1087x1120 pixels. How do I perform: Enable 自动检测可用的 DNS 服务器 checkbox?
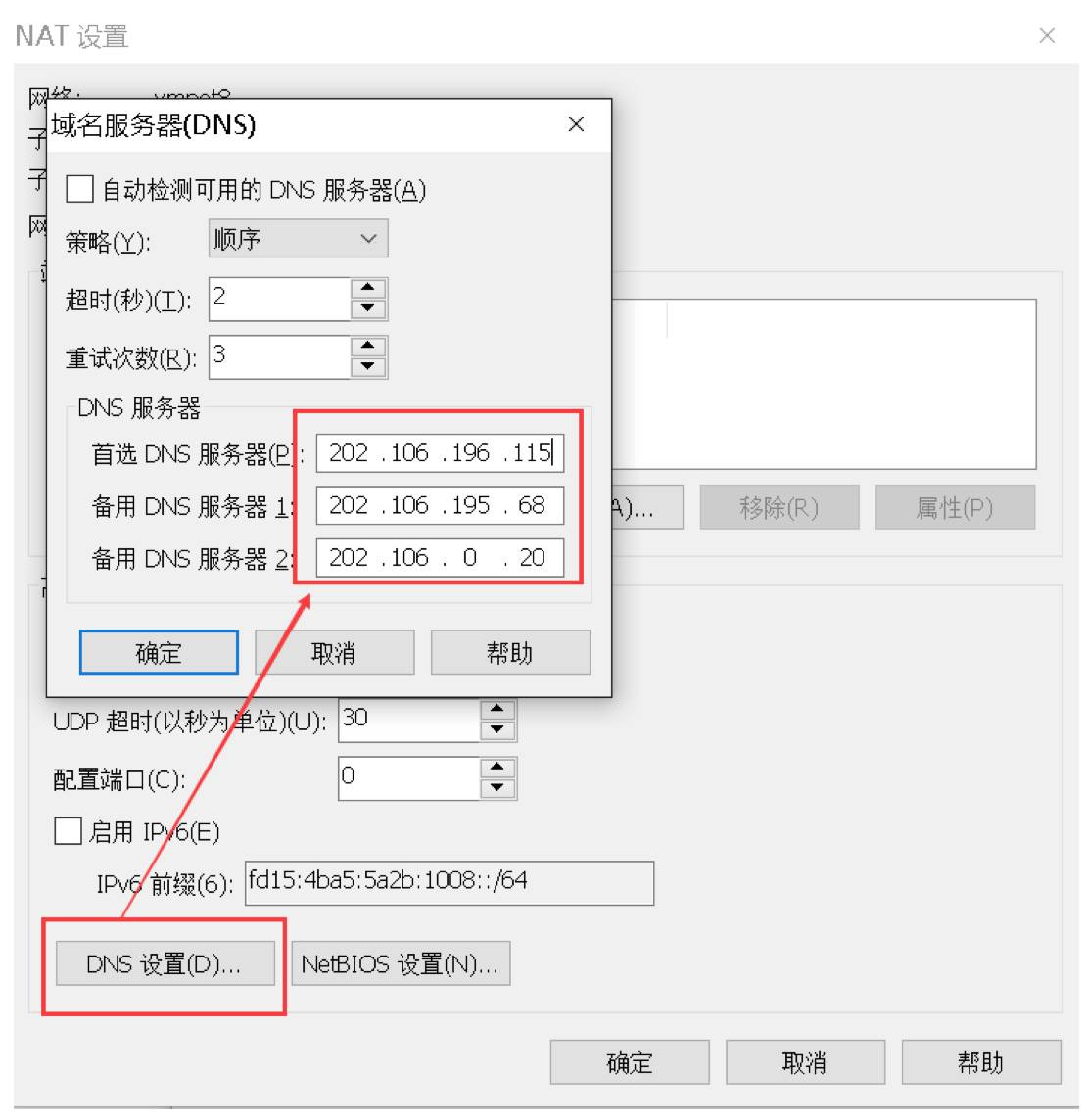click(x=79, y=189)
